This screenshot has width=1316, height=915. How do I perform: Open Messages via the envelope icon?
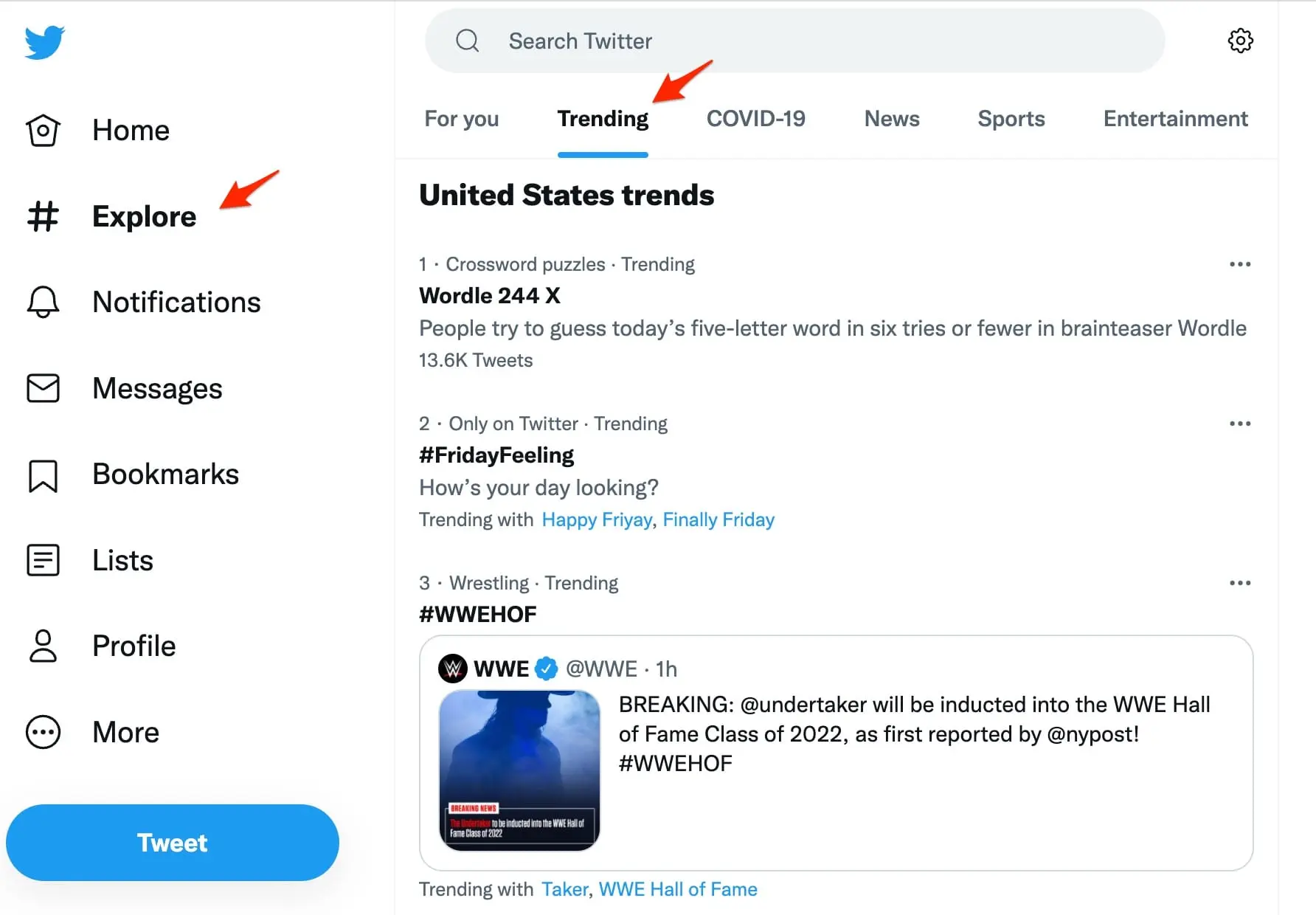pyautogui.click(x=42, y=388)
